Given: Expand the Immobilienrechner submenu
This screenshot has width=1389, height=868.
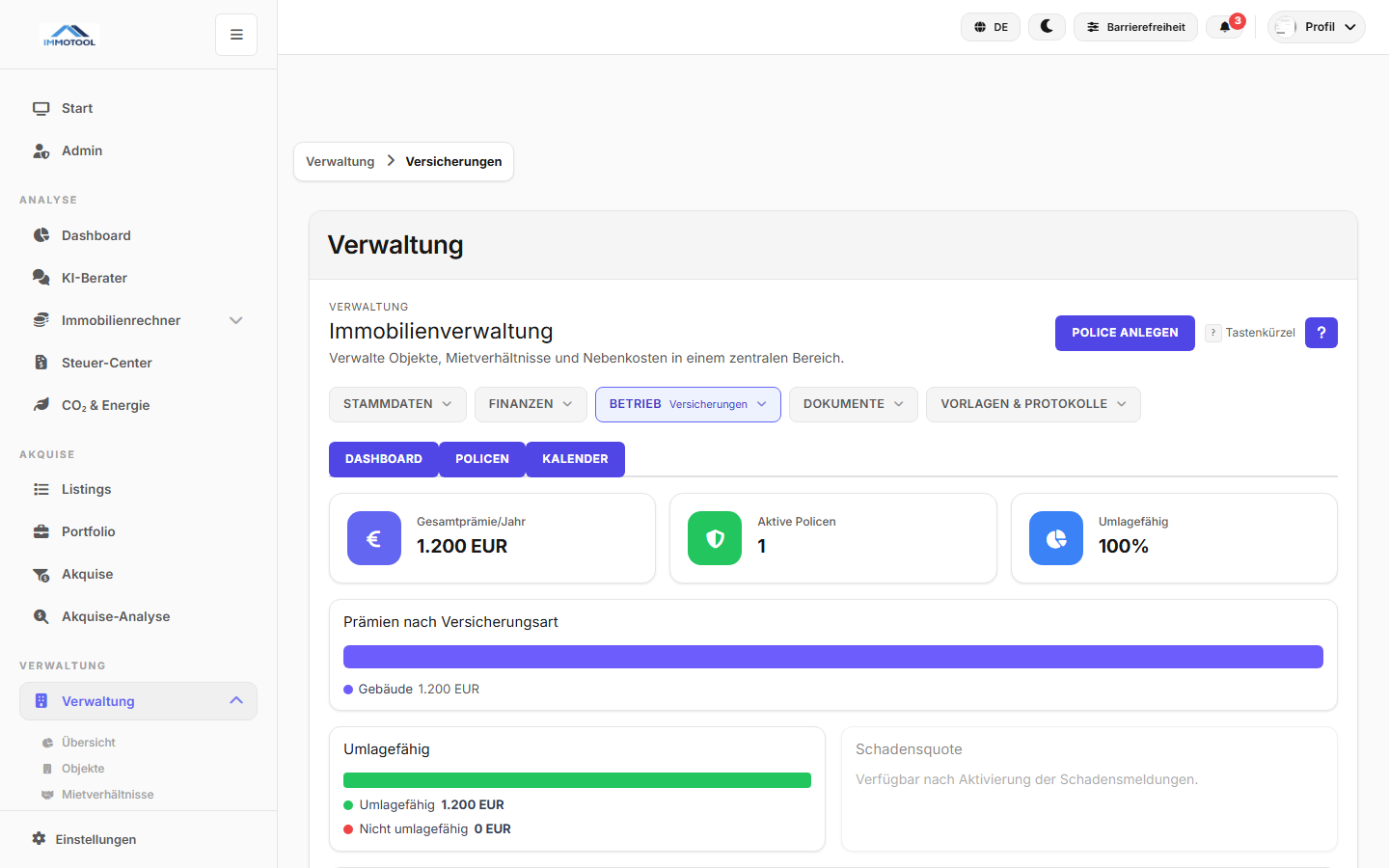Looking at the screenshot, I should [x=236, y=320].
